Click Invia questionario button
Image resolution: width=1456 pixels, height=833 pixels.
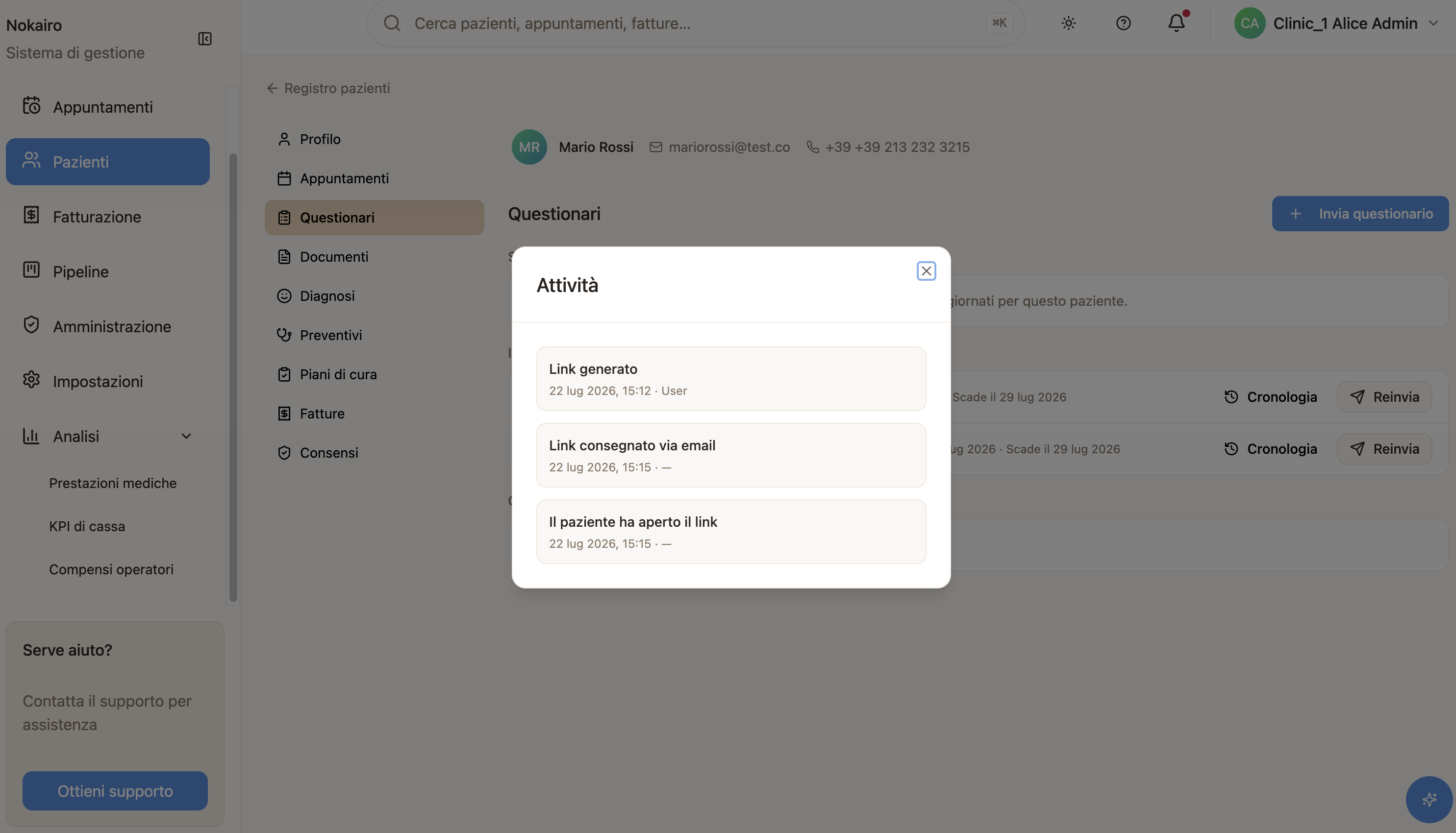[1360, 214]
